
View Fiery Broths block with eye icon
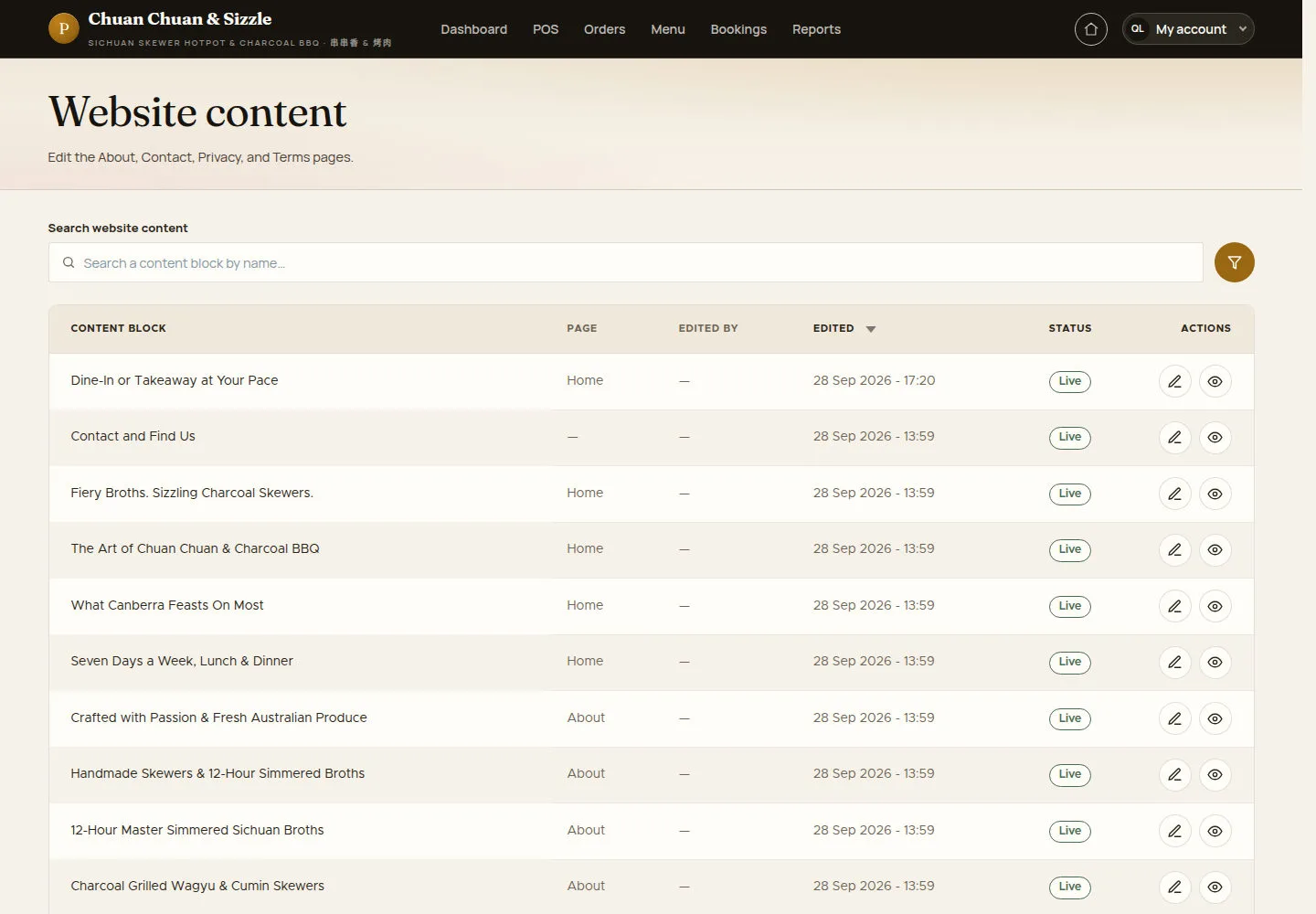click(x=1215, y=494)
